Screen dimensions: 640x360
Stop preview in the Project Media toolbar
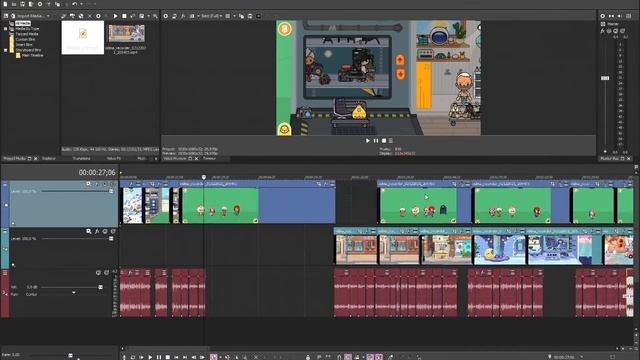[124, 16]
